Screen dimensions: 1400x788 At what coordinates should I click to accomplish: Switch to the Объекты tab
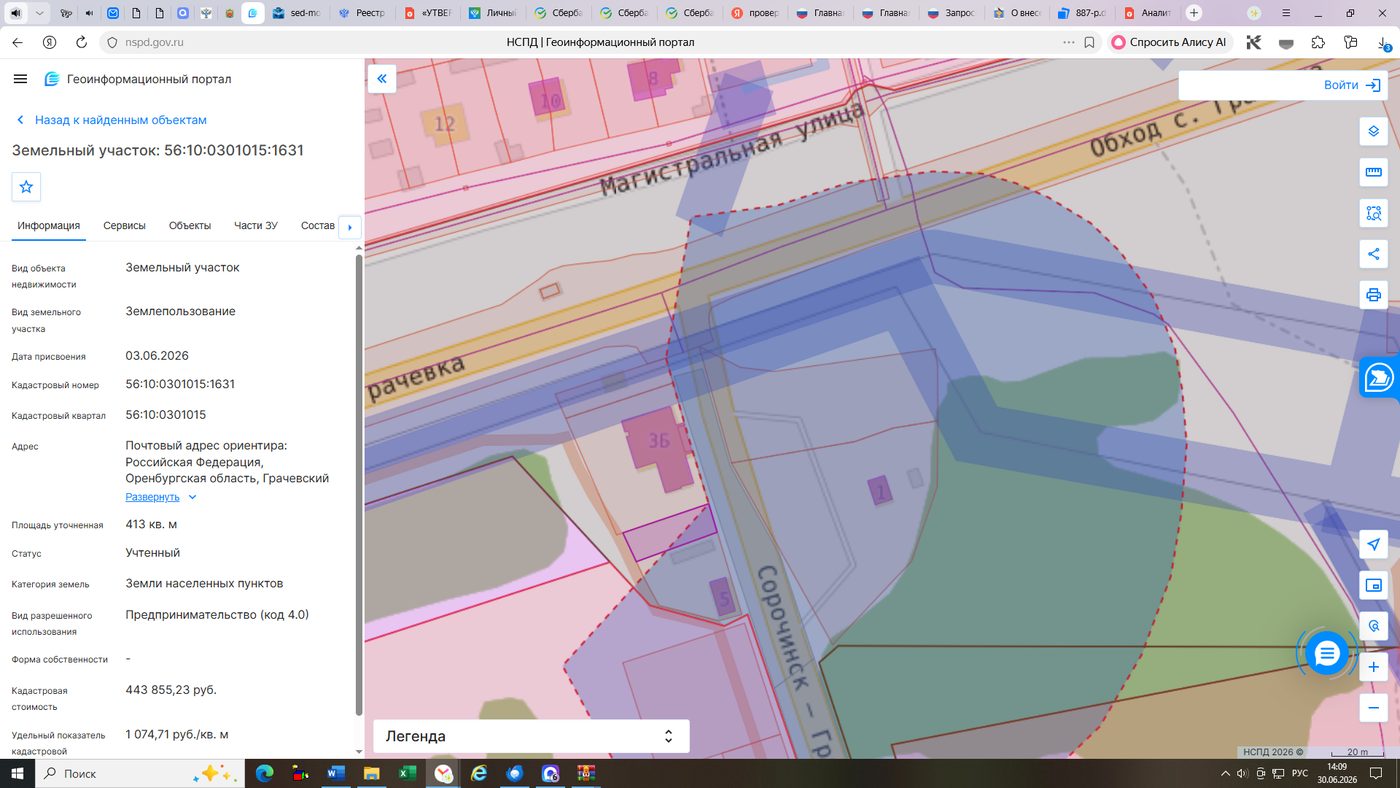(190, 226)
